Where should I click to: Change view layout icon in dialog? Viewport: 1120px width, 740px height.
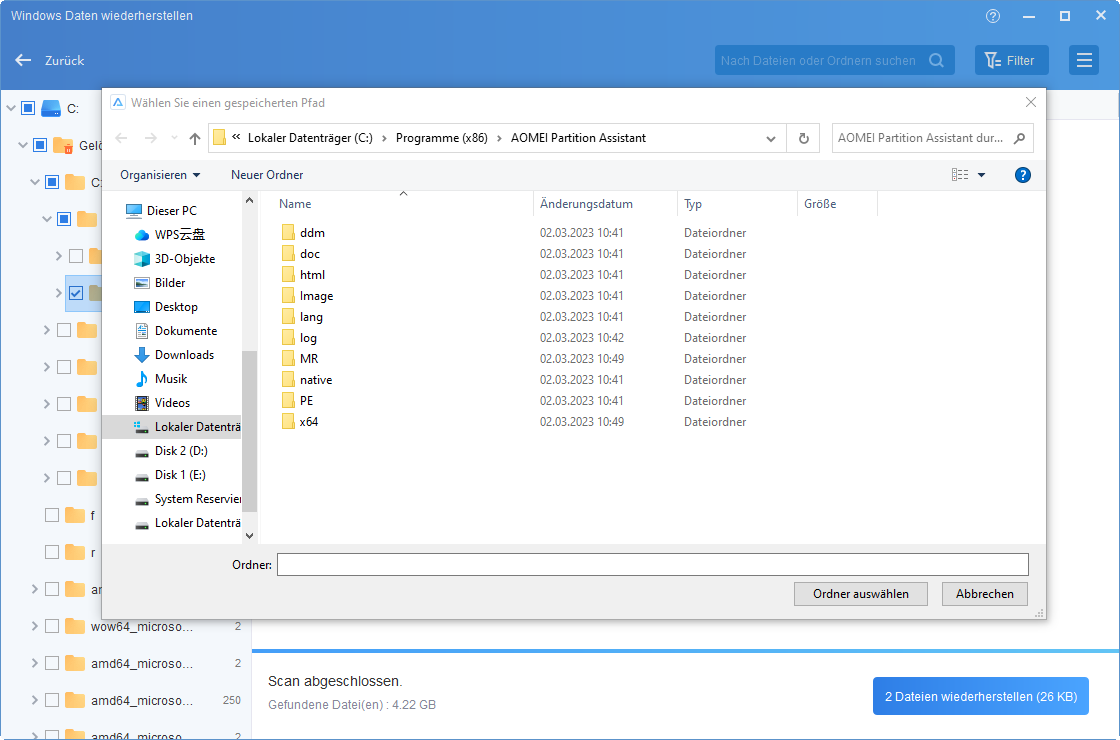point(960,175)
